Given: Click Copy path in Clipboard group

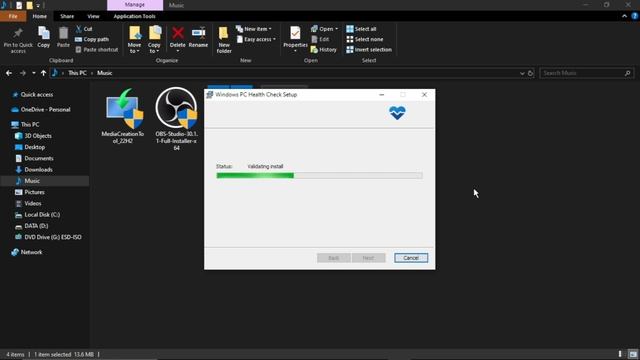Looking at the screenshot, I should coord(92,39).
